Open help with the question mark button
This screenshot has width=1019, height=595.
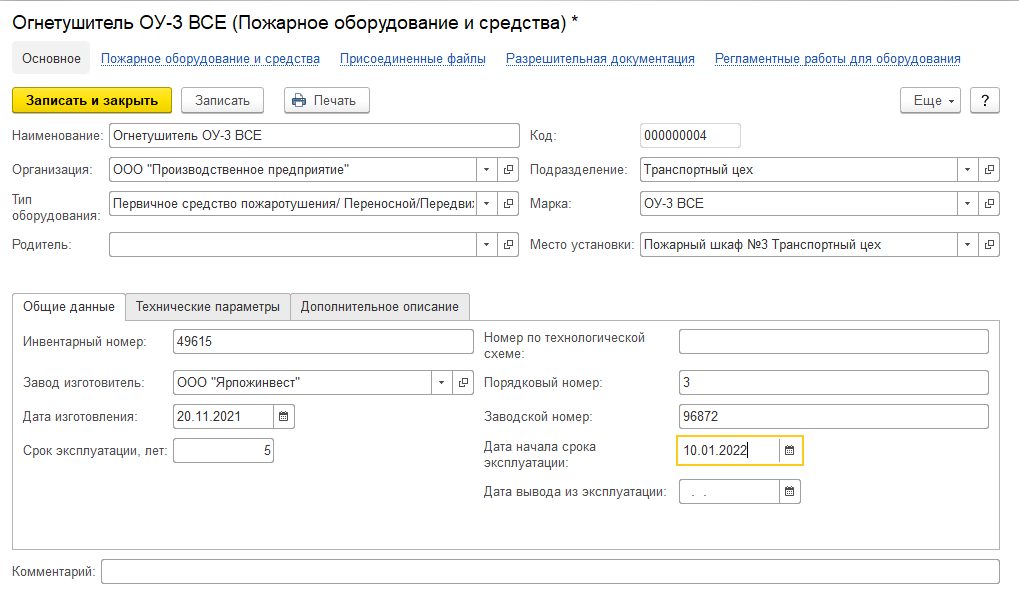tap(984, 100)
